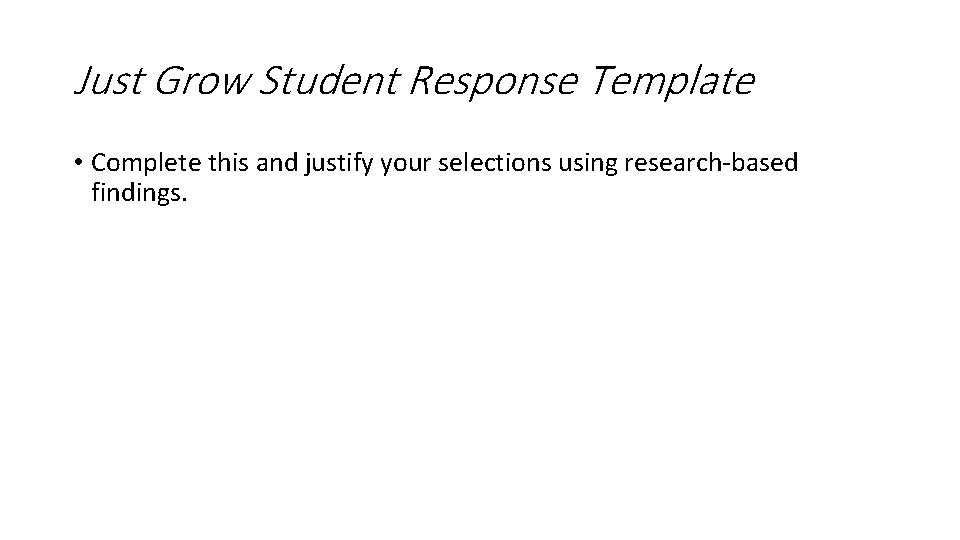The width and height of the screenshot is (960, 540).
Task: Click the word "findings." on the second line
Action: pos(138,191)
